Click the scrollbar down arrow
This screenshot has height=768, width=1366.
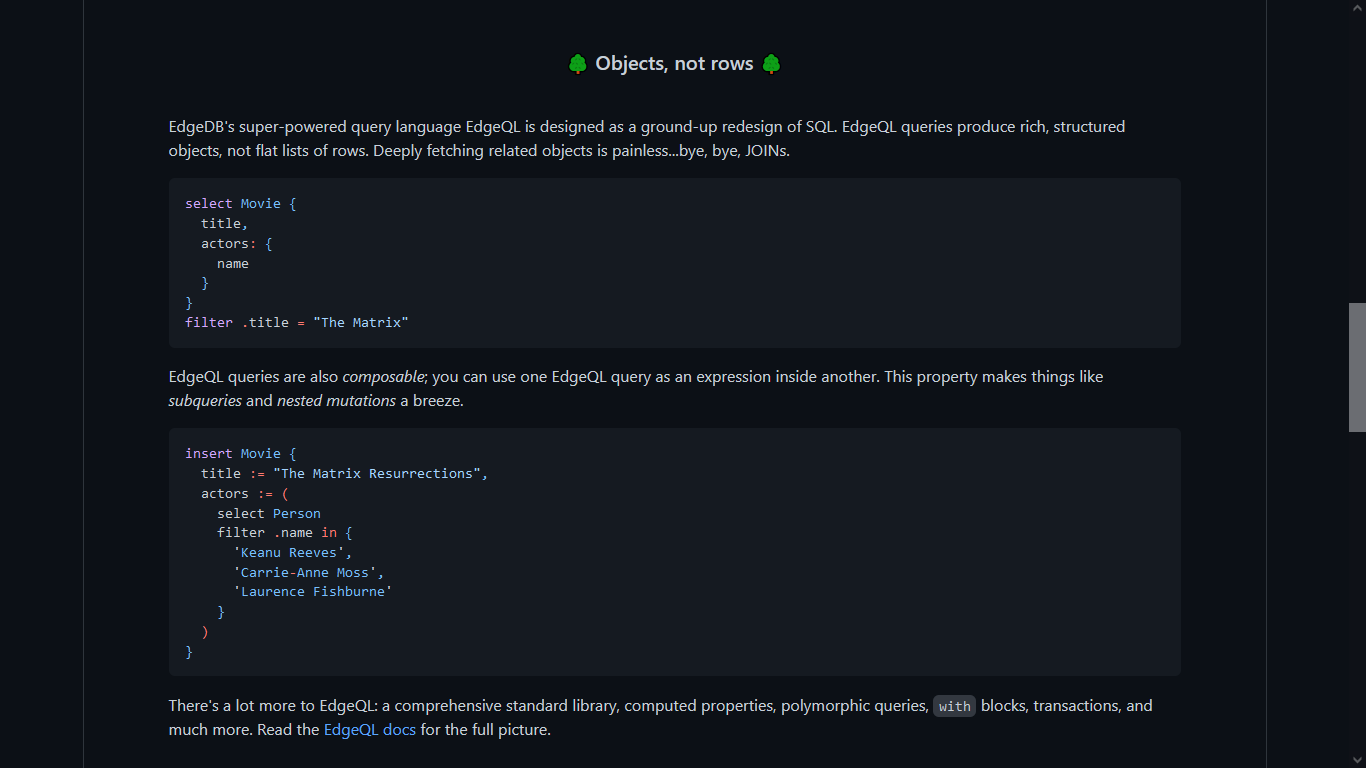(x=1357, y=760)
